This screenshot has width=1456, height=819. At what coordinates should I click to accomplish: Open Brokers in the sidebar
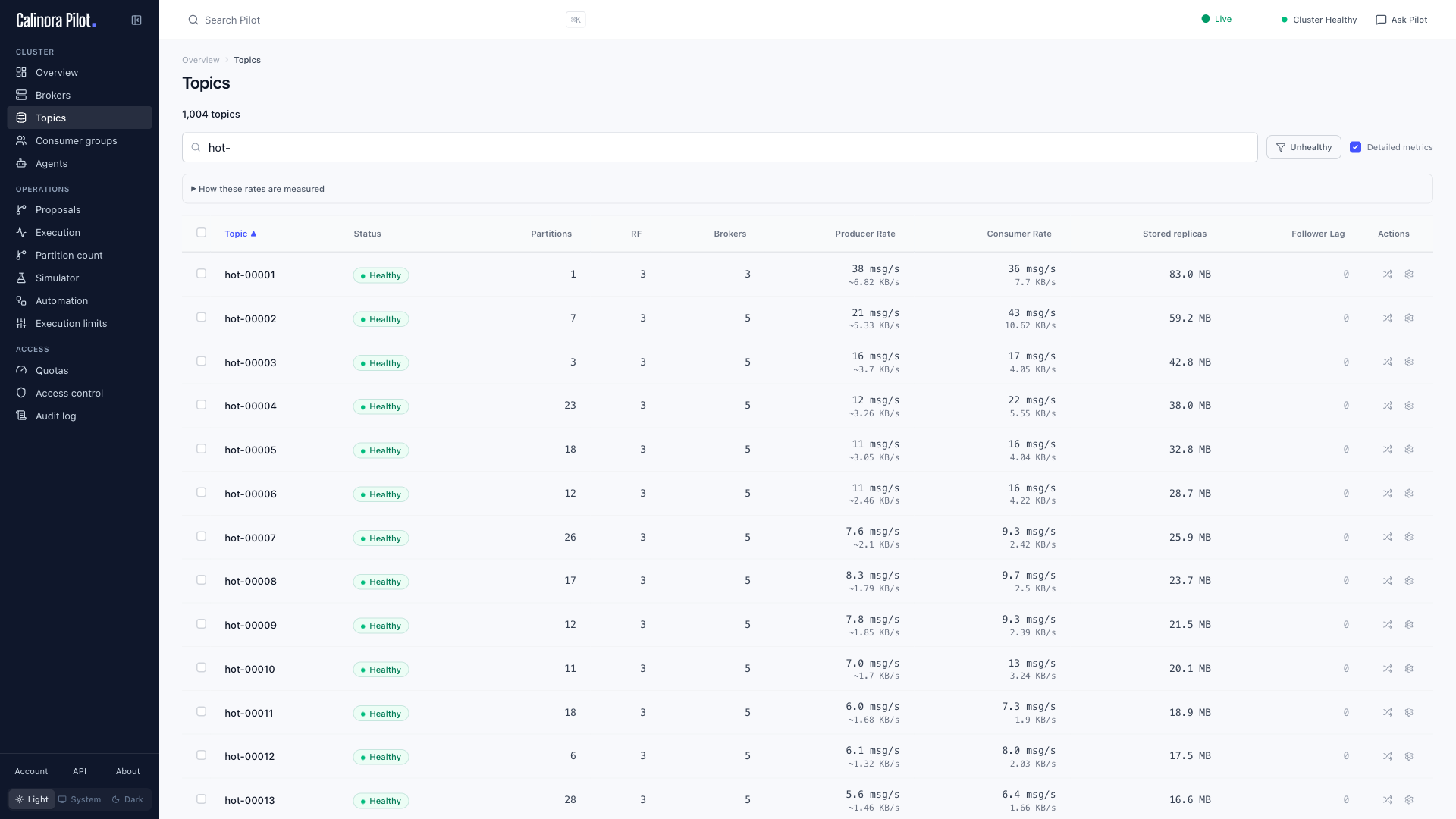80,95
